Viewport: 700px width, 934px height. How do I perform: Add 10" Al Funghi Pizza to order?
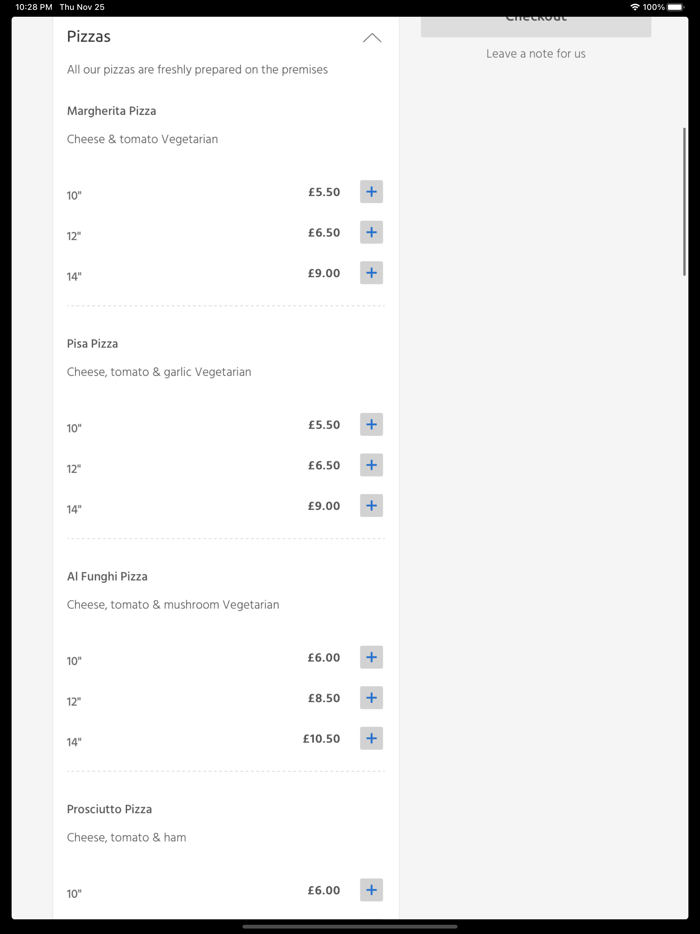click(x=371, y=658)
